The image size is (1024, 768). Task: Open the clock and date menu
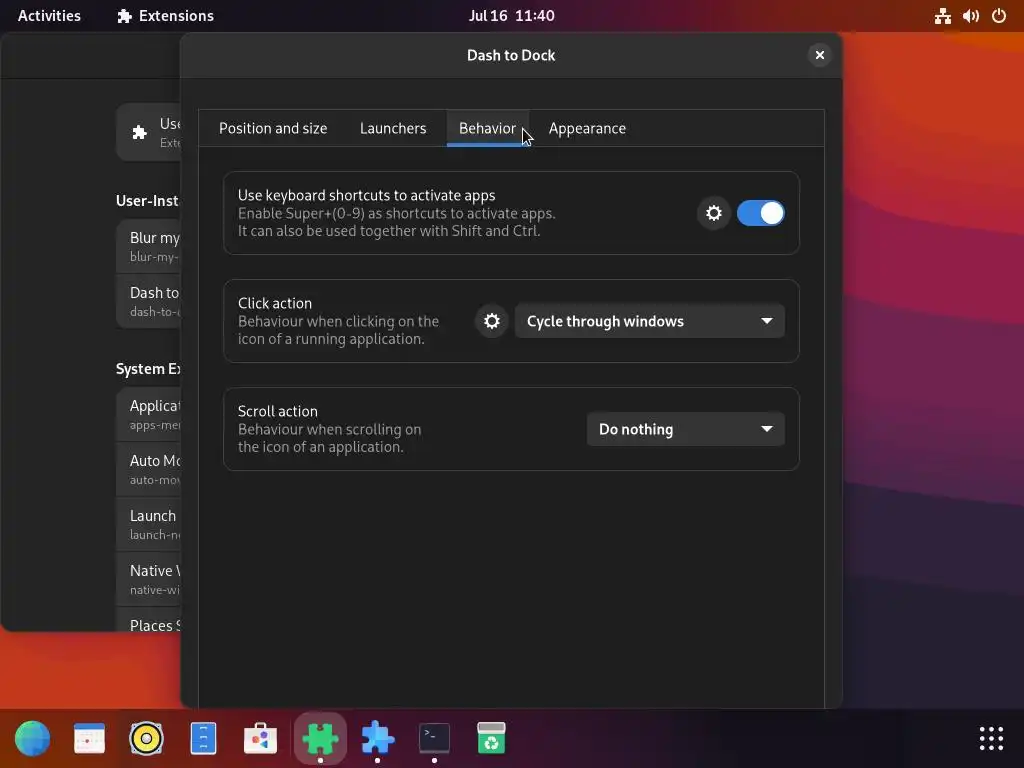click(x=511, y=16)
